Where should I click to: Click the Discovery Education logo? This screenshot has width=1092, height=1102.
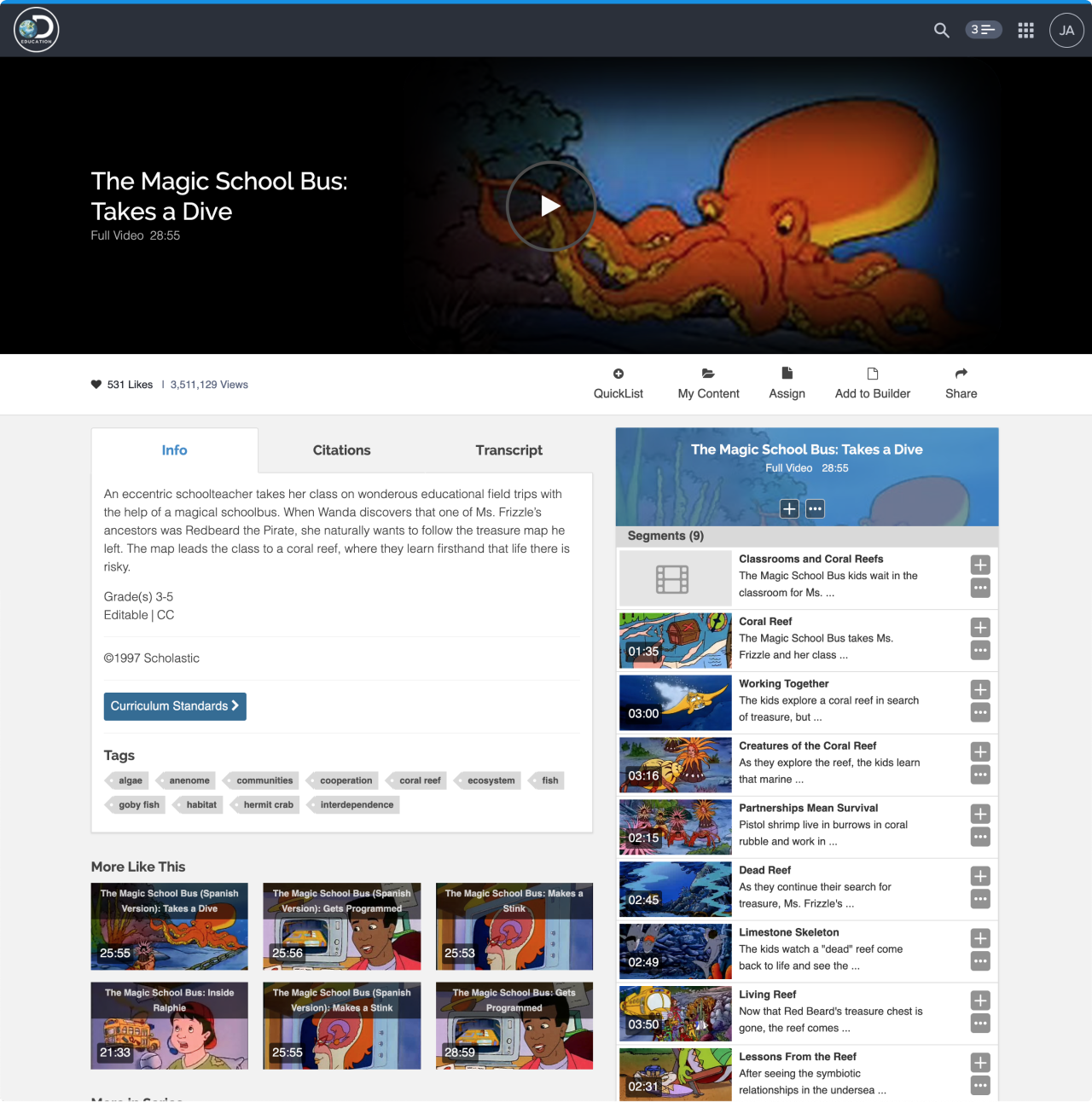click(x=36, y=29)
